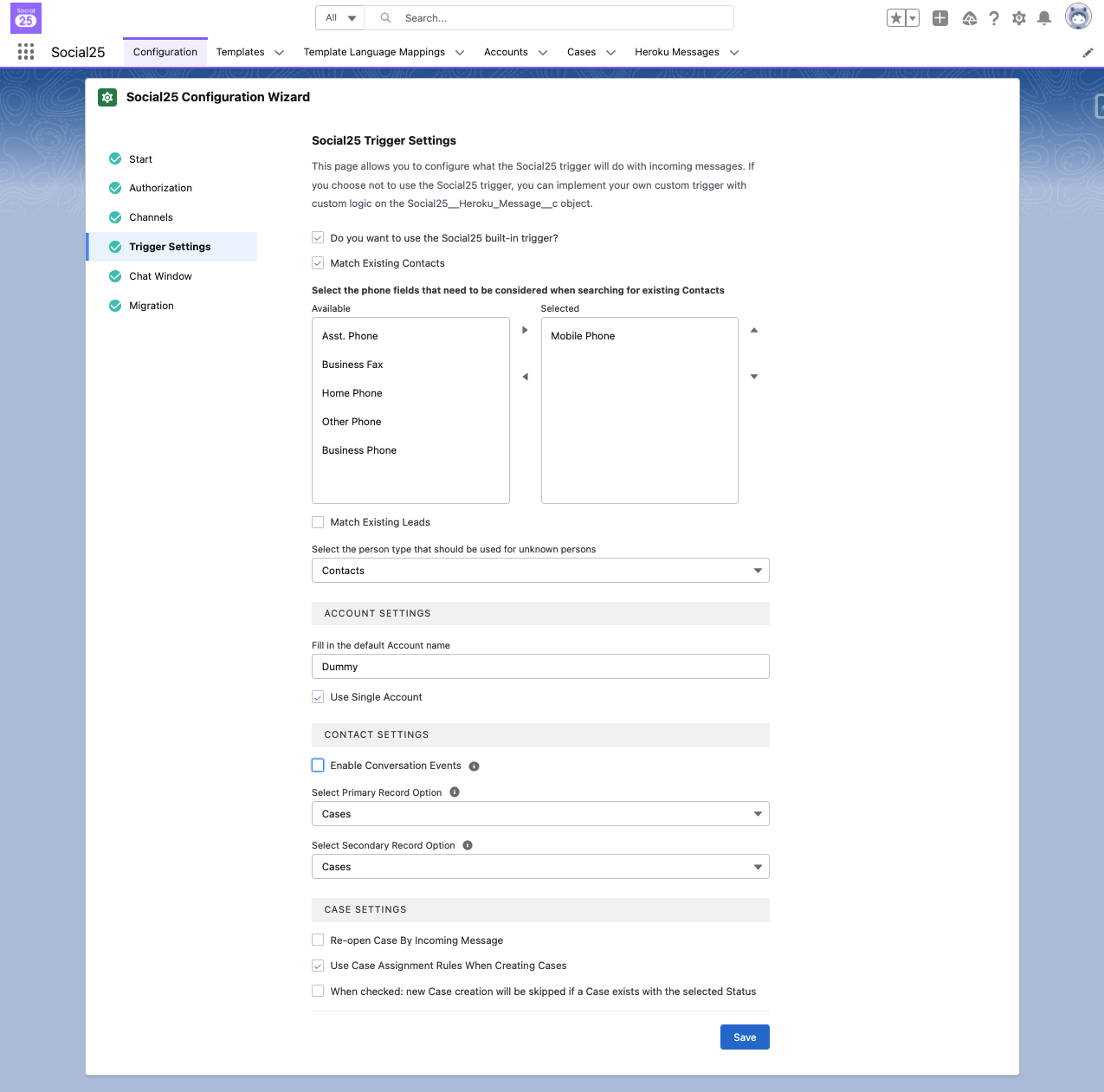
Task: Click the Save button
Action: coord(745,1037)
